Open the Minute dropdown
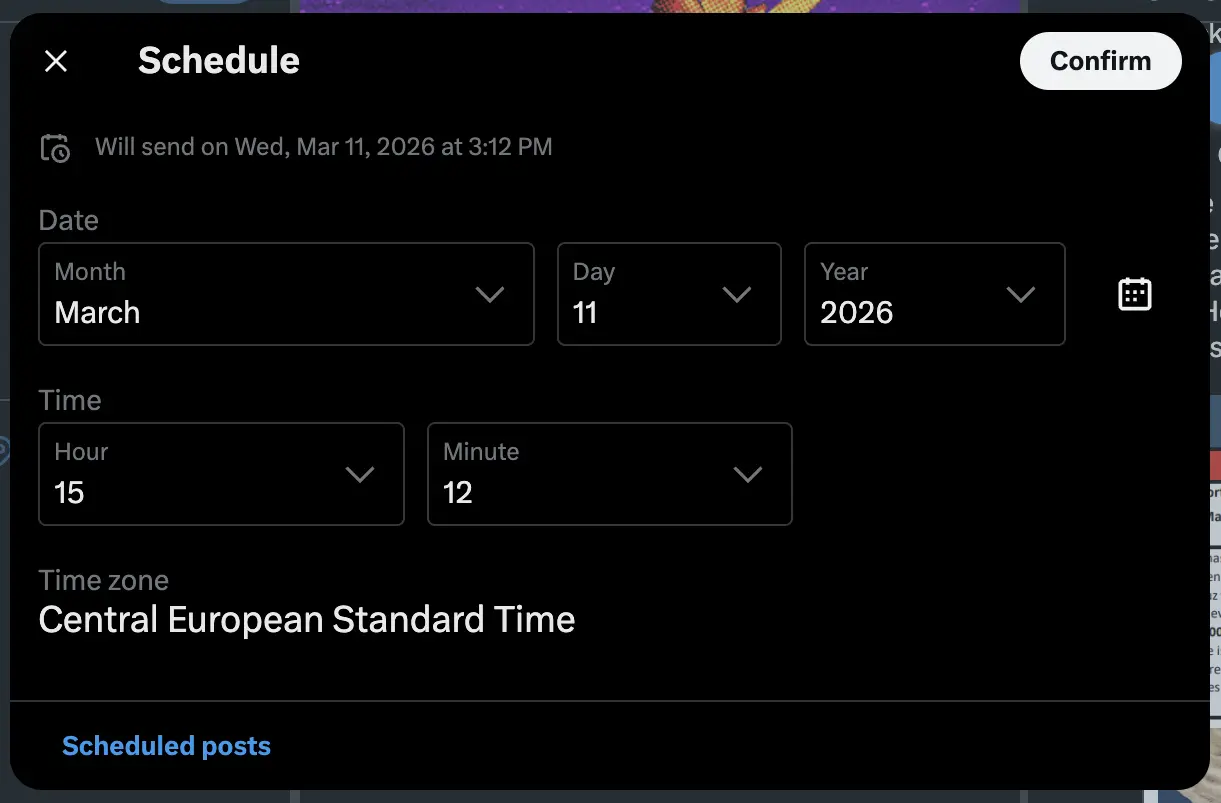 [748, 474]
